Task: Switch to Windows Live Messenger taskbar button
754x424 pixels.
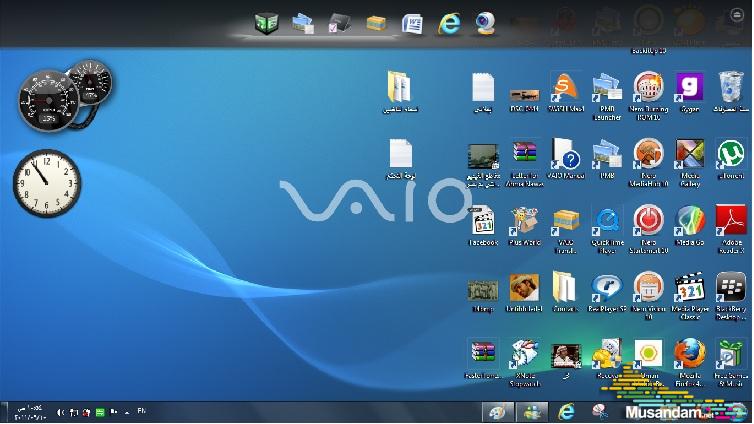Action: (532, 412)
